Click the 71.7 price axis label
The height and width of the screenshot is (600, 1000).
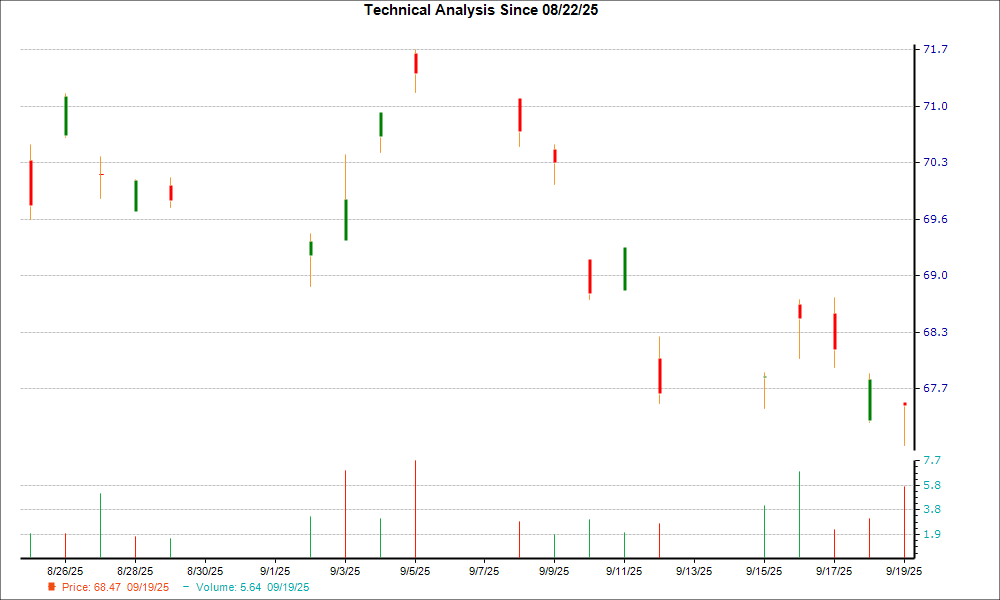click(x=935, y=49)
